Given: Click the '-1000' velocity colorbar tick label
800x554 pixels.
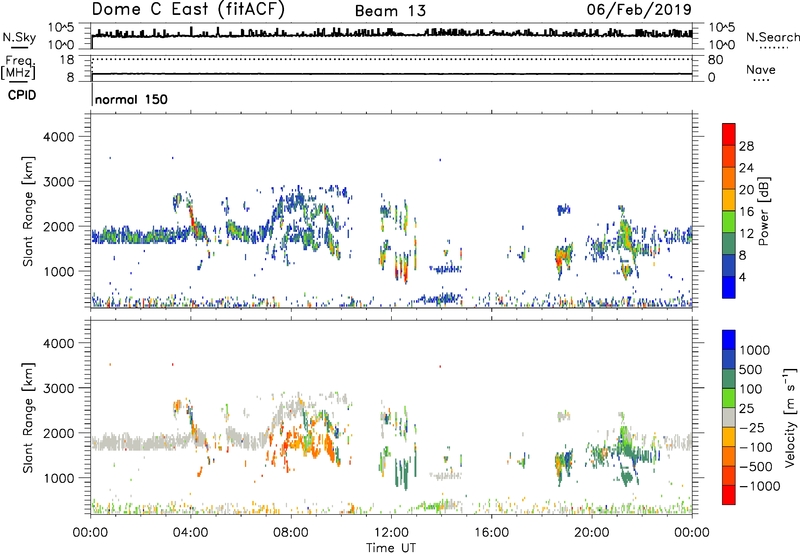Looking at the screenshot, I should 759,486.
